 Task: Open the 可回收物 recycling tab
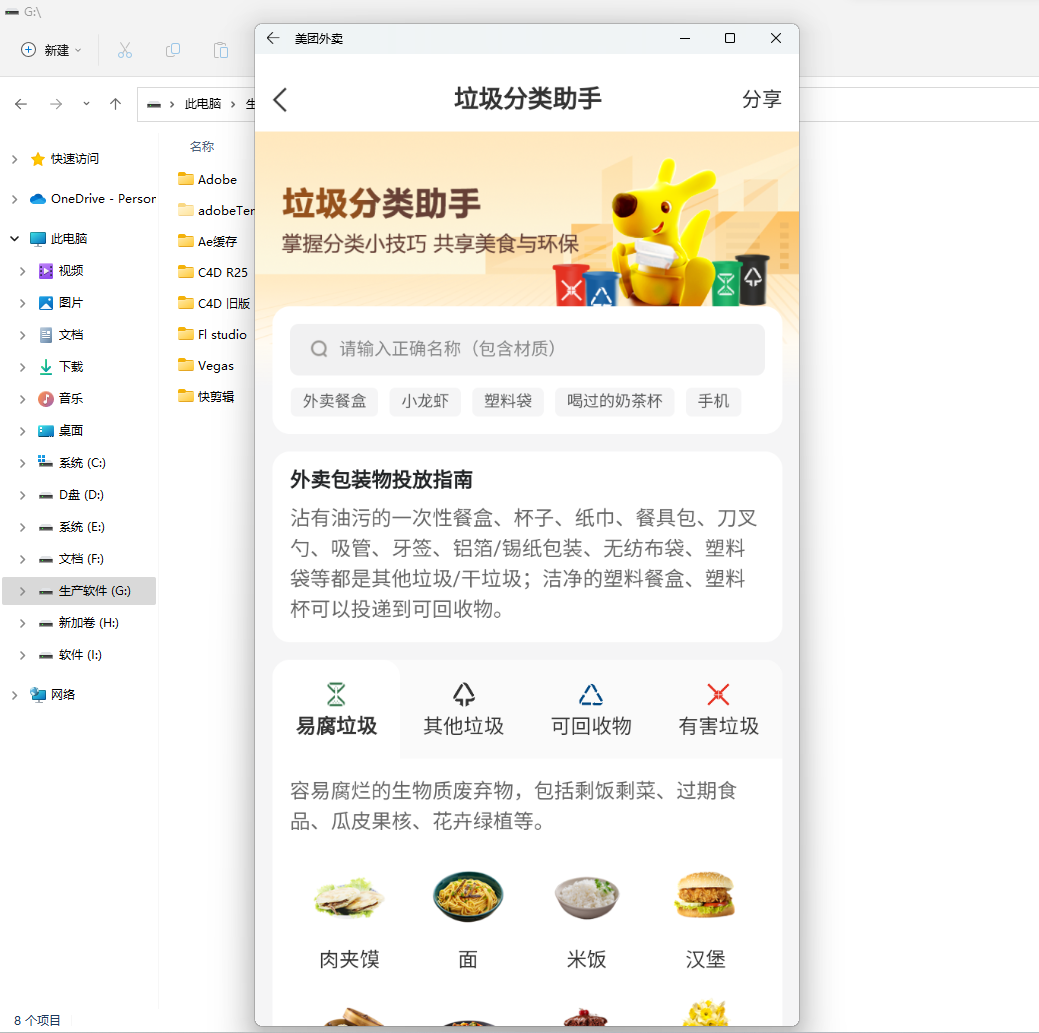(x=590, y=710)
